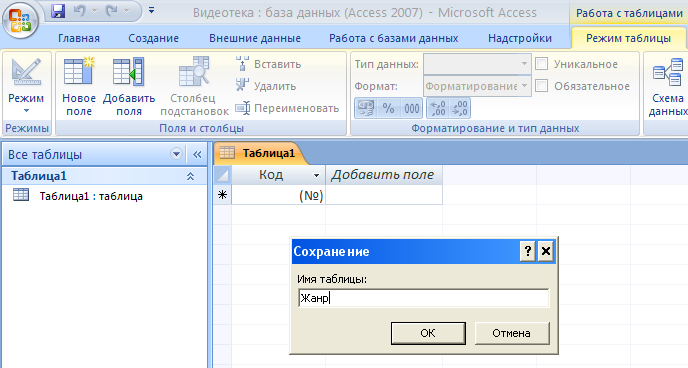Click the Режим view icon
Image resolution: width=688 pixels, height=368 pixels.
(x=26, y=71)
